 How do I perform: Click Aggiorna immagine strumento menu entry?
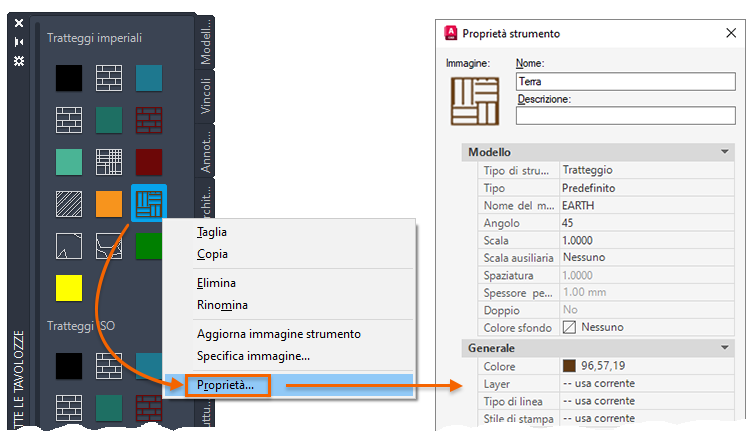click(279, 334)
